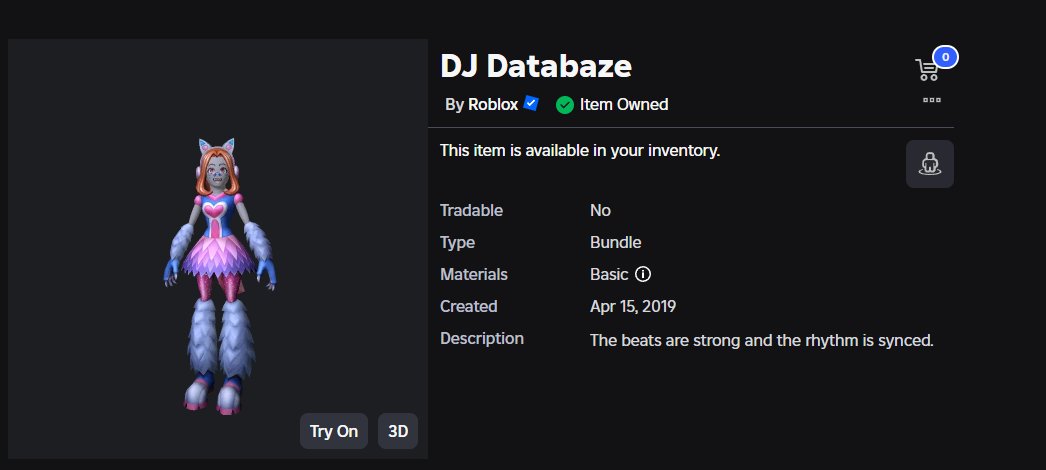
Task: Click the Tradable value No
Action: pos(600,211)
